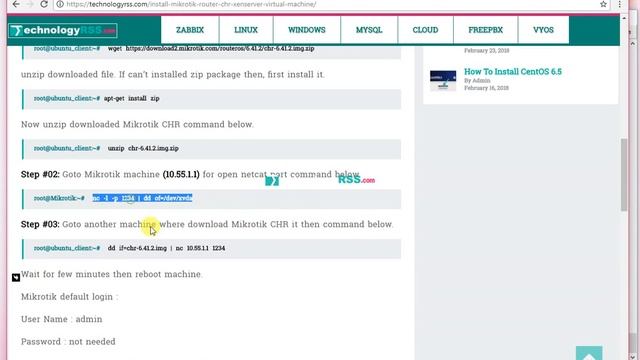640x360 pixels.
Task: Click the scroll-up arrow of inner scrollbar
Action: pyautogui.click(x=624, y=18)
